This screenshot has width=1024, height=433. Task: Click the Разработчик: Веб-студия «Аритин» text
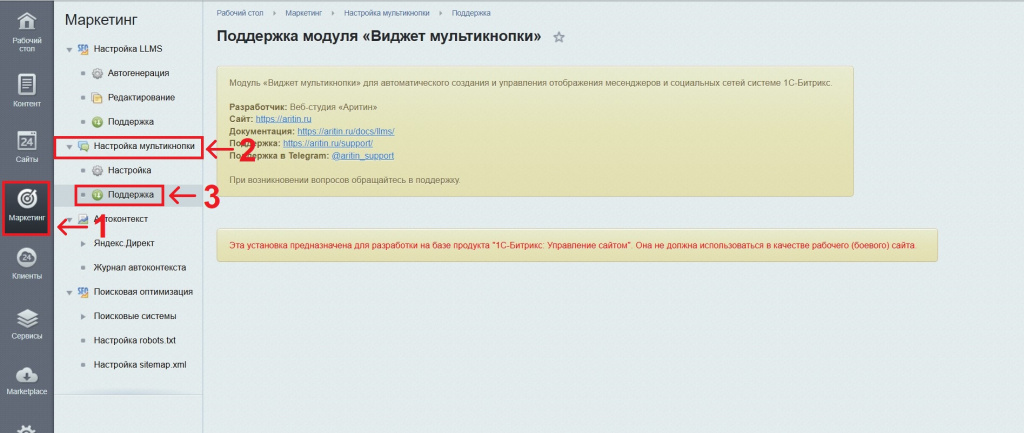pyautogui.click(x=304, y=106)
